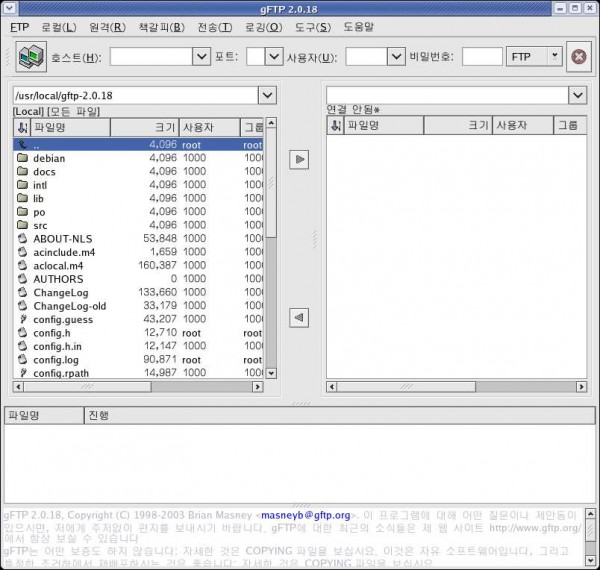
Task: Click the config.rpath executable icon
Action: click(23, 372)
